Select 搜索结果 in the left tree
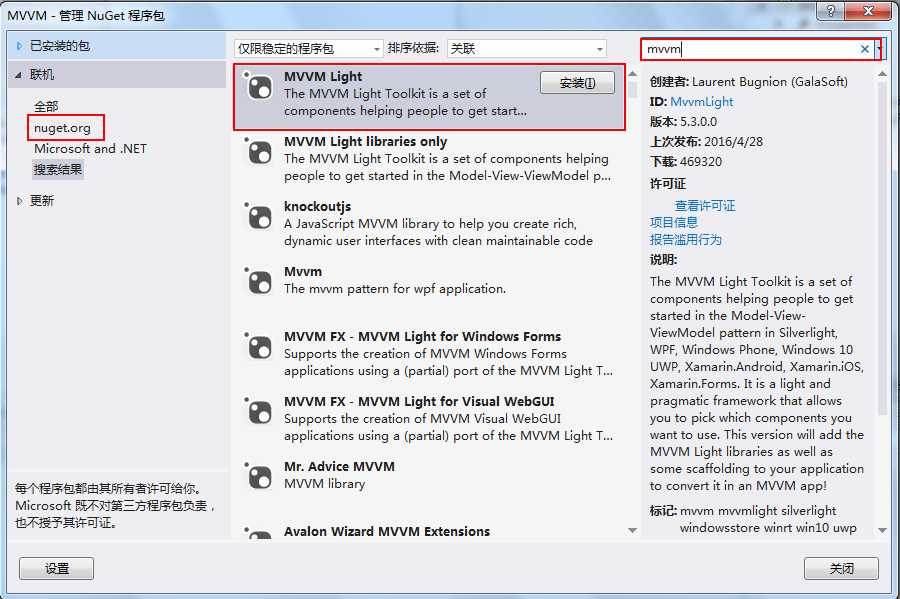The height and width of the screenshot is (599, 900). pos(58,170)
